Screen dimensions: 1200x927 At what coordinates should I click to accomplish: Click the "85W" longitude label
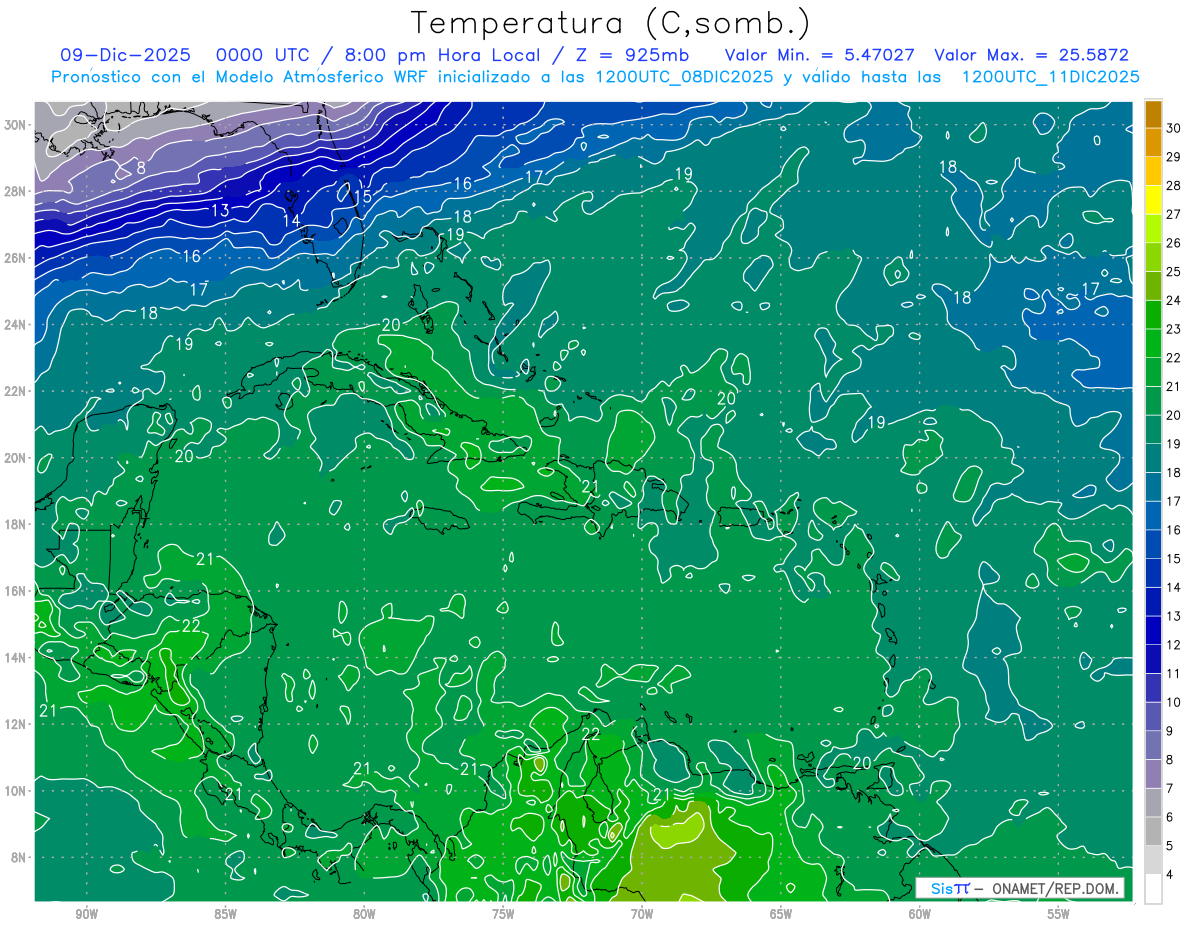[x=225, y=914]
